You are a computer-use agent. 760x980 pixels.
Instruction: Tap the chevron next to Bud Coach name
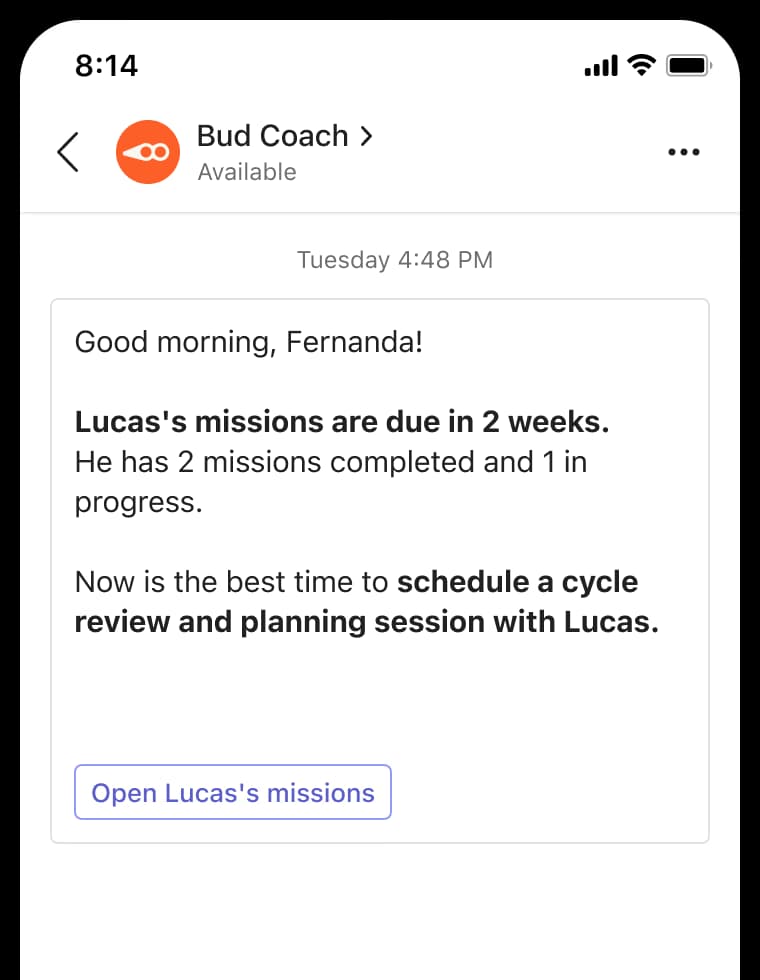(366, 135)
